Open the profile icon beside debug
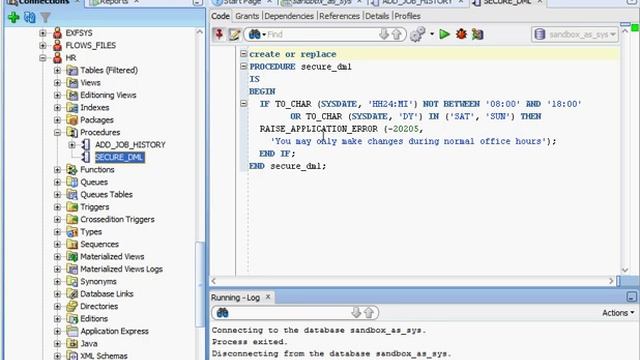 pos(477,34)
